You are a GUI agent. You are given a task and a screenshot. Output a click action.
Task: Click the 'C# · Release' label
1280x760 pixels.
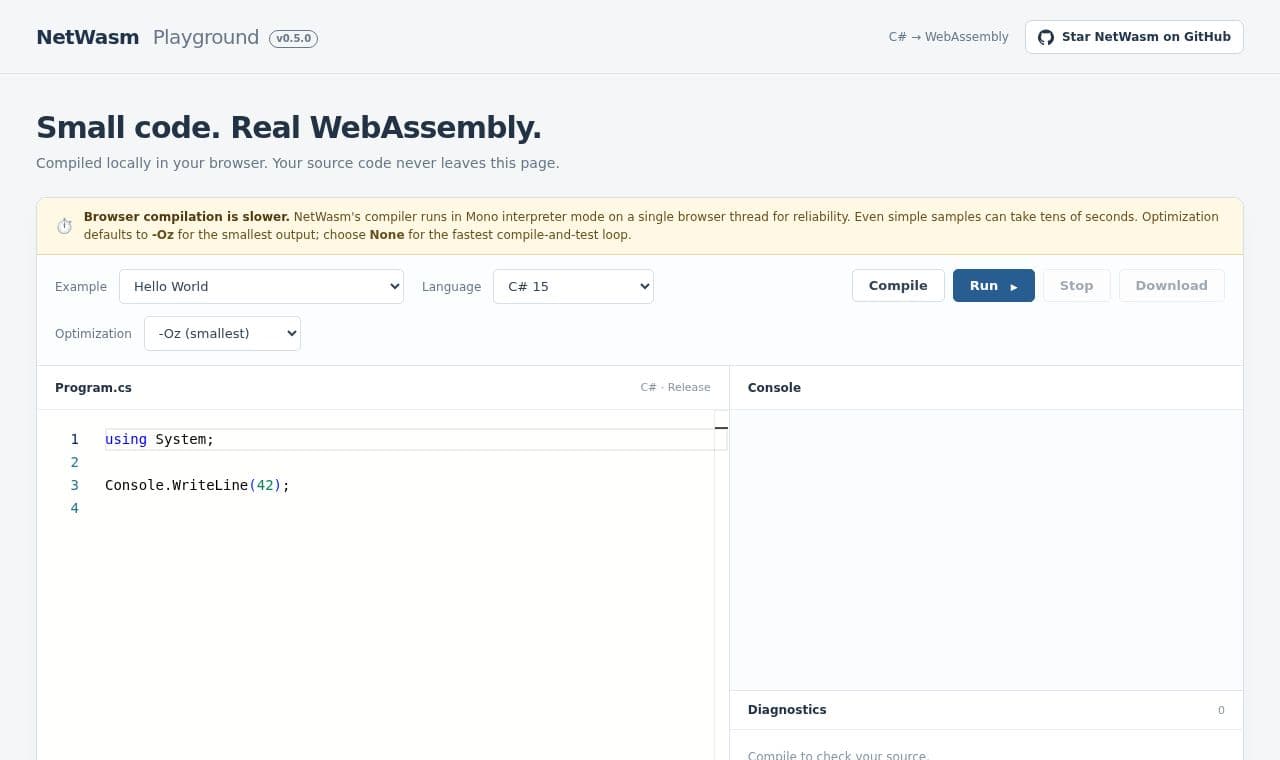[x=675, y=388]
